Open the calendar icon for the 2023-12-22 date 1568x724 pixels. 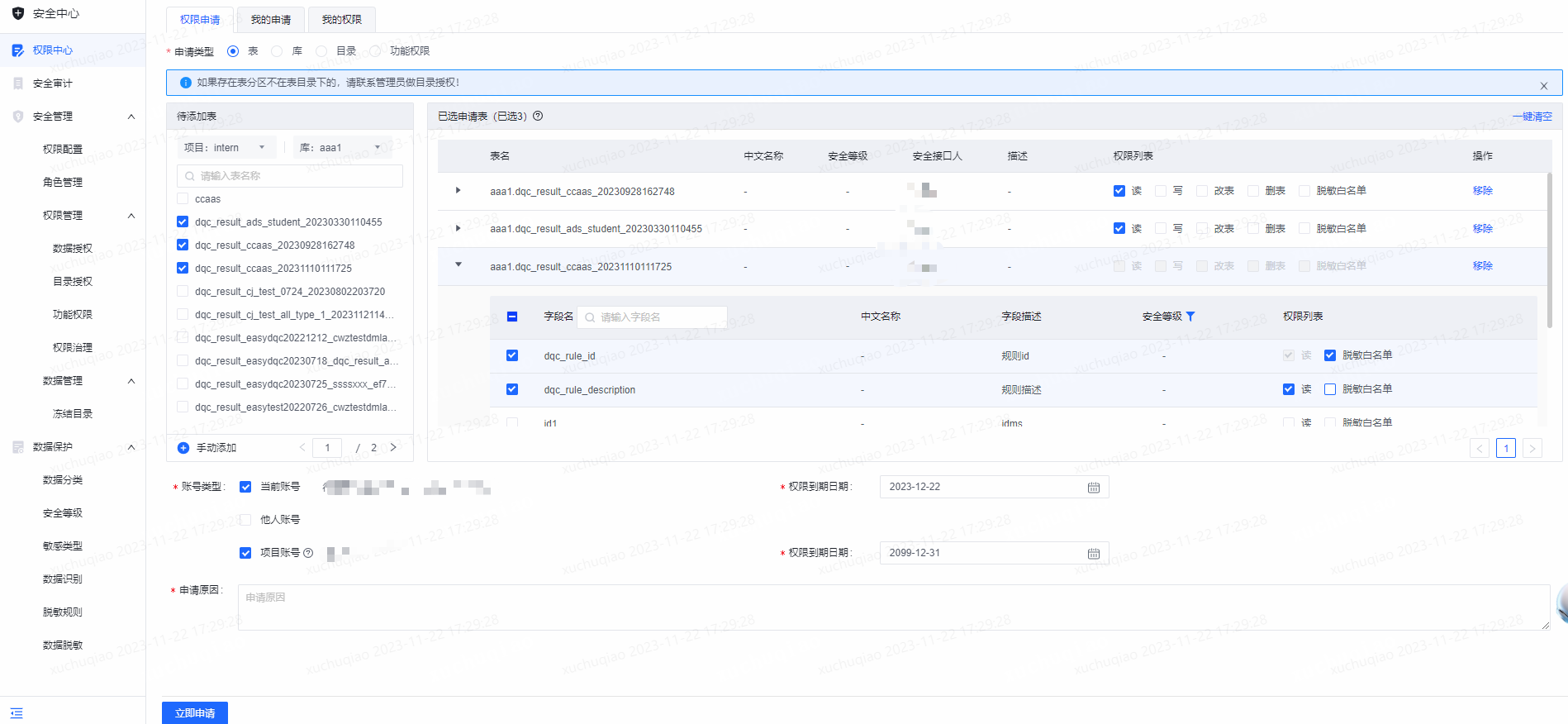[1094, 488]
